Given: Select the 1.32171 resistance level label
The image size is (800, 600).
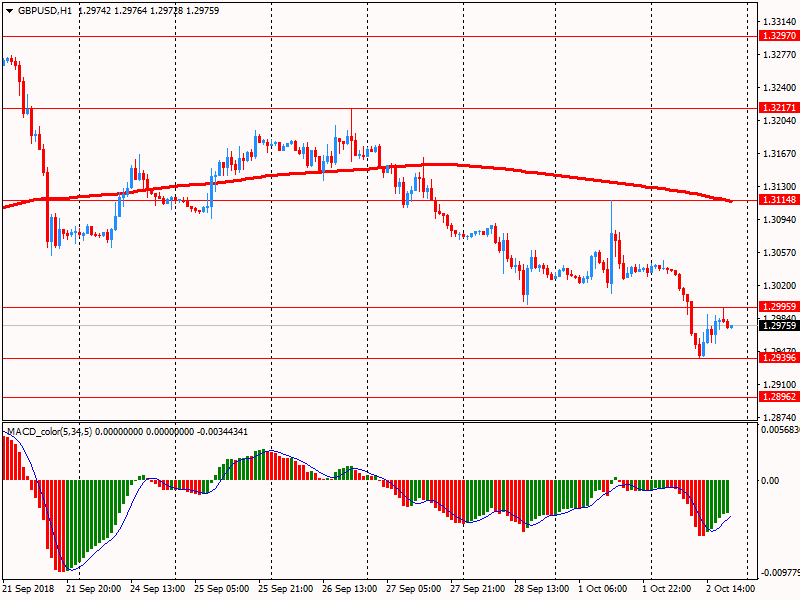Looking at the screenshot, I should 778,107.
